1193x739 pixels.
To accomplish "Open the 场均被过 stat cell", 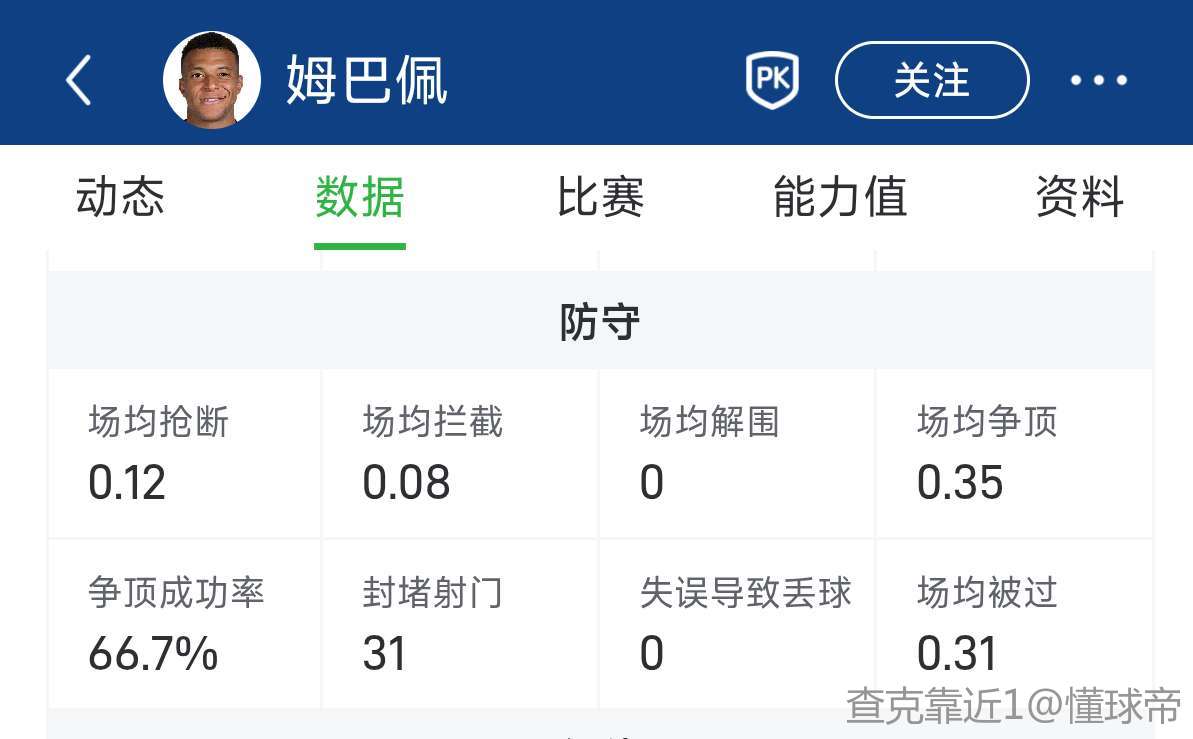I will click(1014, 624).
